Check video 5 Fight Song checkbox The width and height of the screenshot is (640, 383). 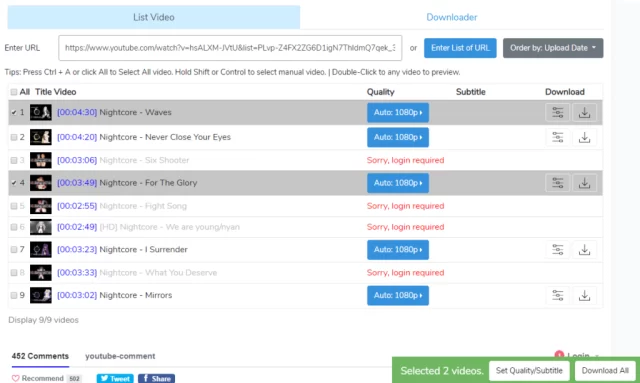tap(14, 206)
